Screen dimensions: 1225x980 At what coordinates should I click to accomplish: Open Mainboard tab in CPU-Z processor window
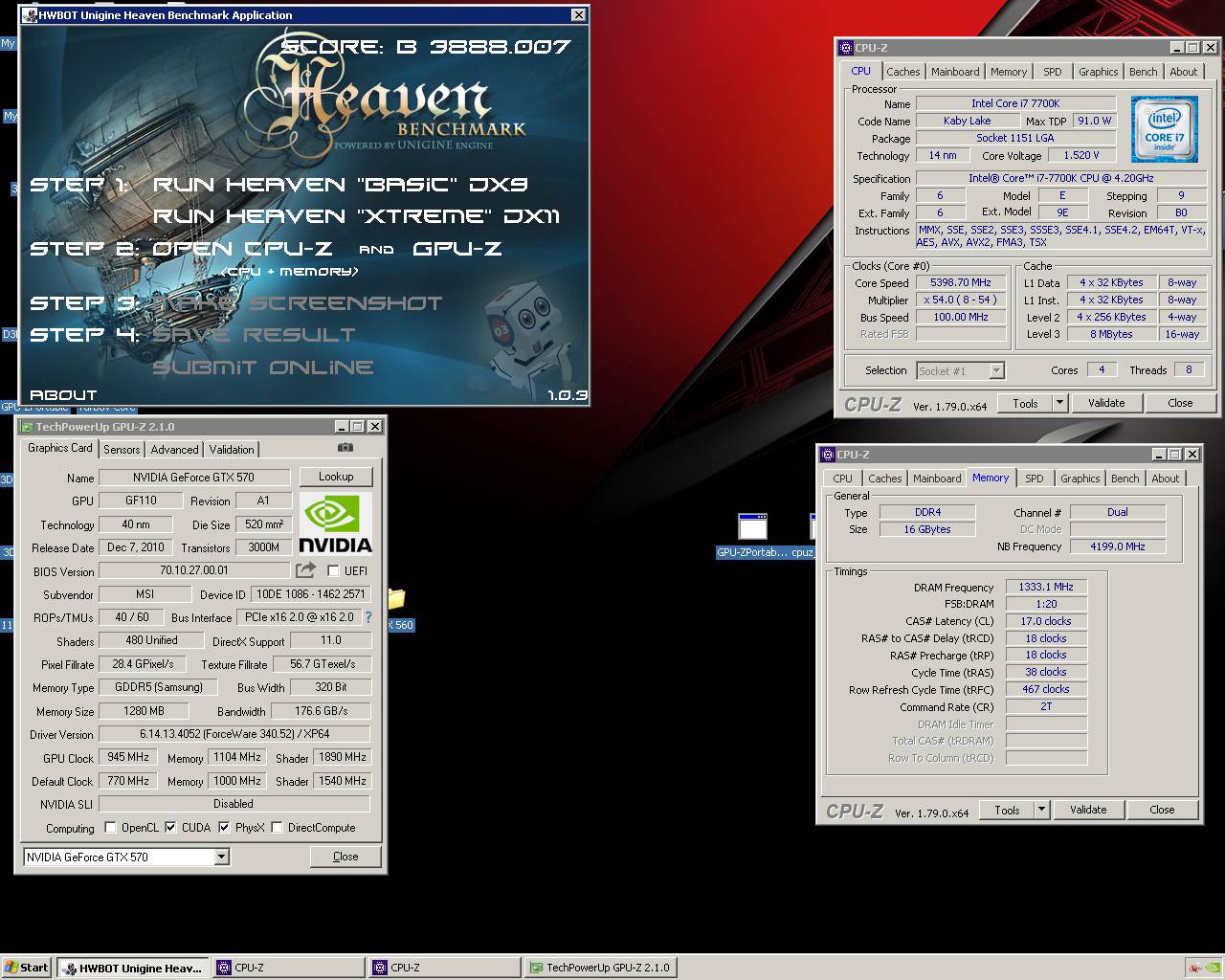click(955, 72)
